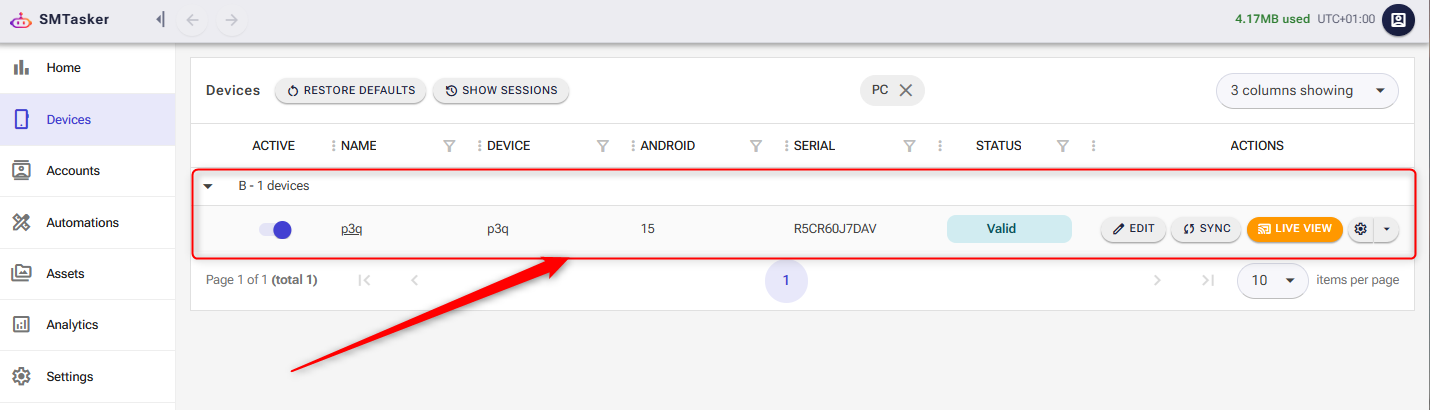
Task: Expand the device actions dropdown arrow
Action: 1386,229
